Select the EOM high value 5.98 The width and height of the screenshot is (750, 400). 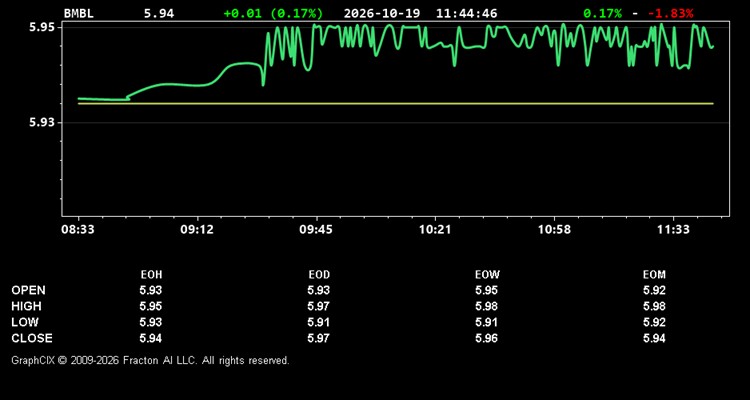[x=654, y=306]
